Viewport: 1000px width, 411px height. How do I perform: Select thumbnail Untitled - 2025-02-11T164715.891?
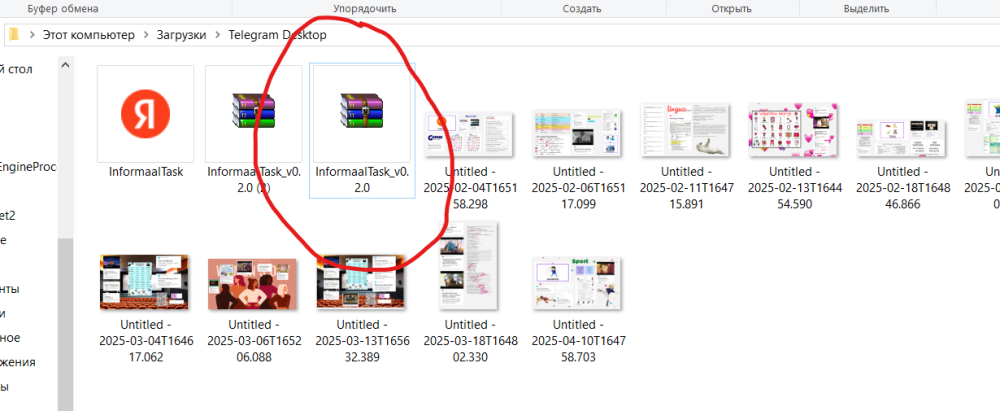(x=686, y=130)
